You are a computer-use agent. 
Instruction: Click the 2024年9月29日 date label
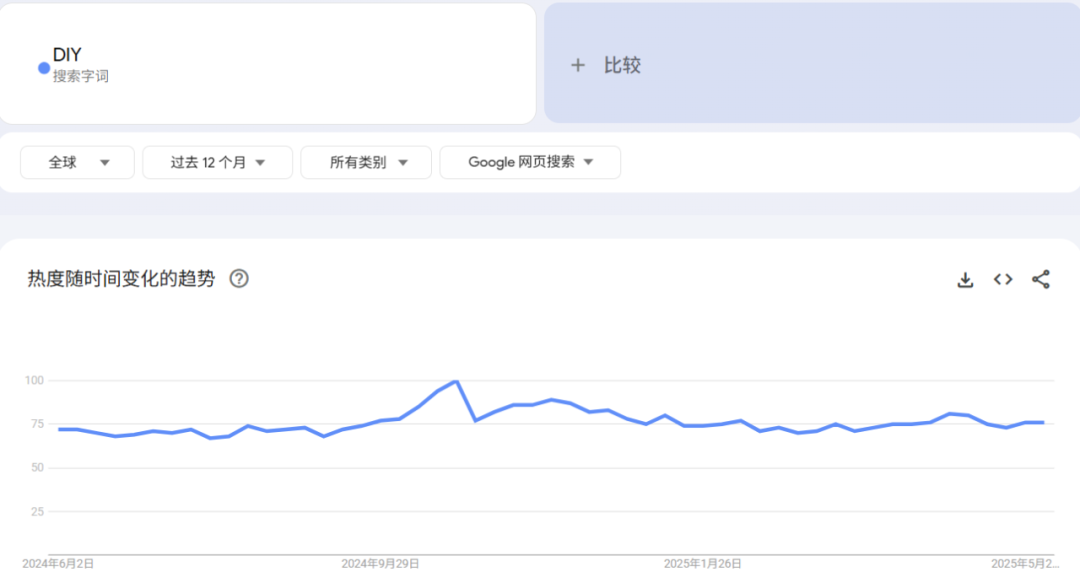tap(380, 564)
